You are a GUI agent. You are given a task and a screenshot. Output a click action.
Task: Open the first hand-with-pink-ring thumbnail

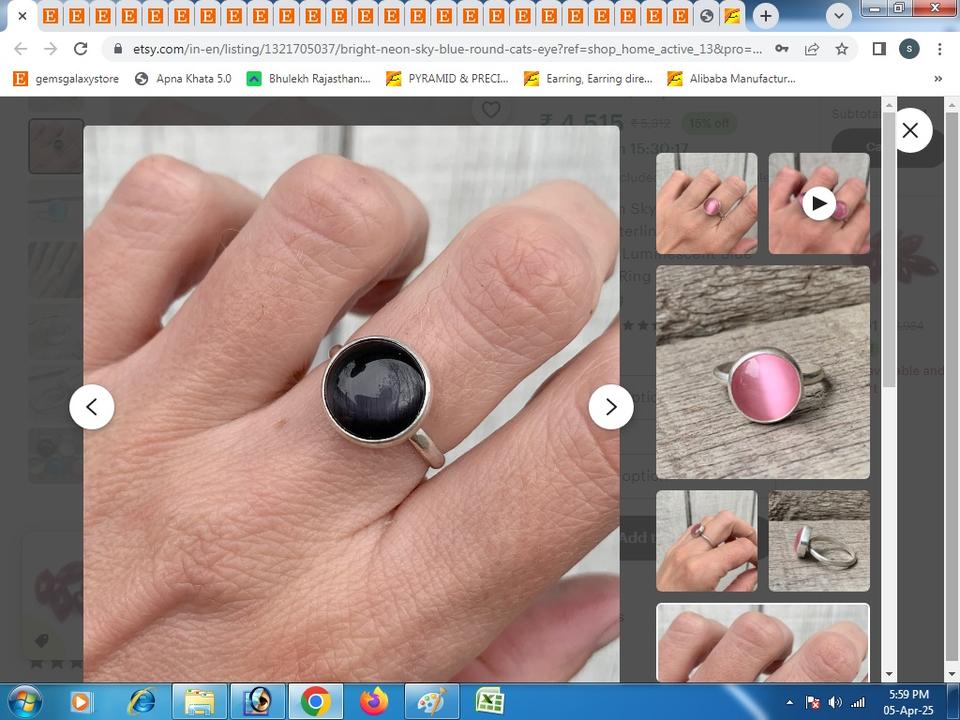(x=706, y=204)
